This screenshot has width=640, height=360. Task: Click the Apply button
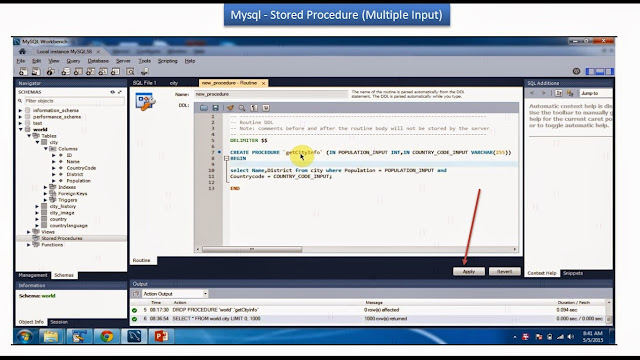coord(469,271)
